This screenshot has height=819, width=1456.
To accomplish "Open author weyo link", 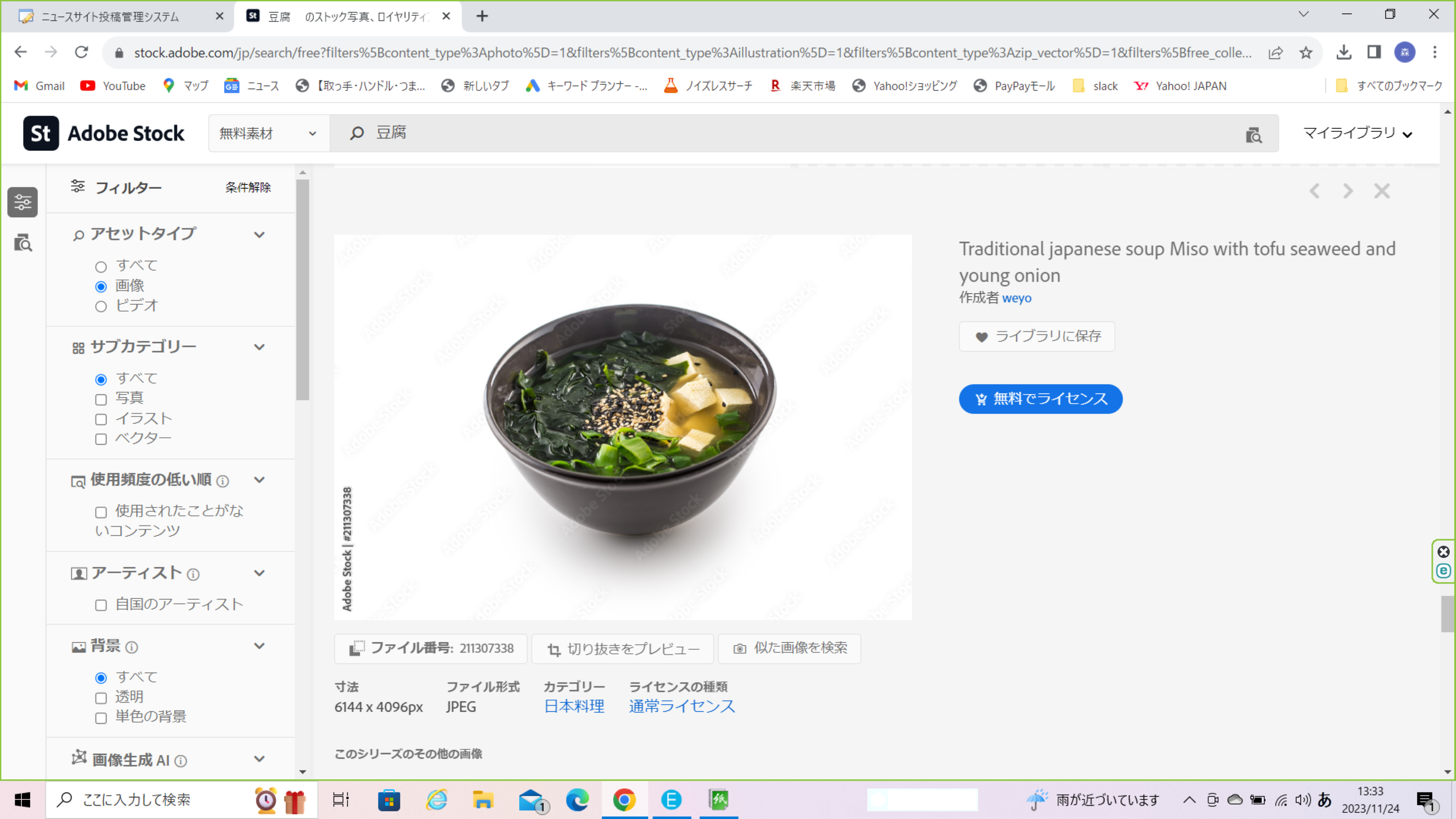I will click(1016, 298).
